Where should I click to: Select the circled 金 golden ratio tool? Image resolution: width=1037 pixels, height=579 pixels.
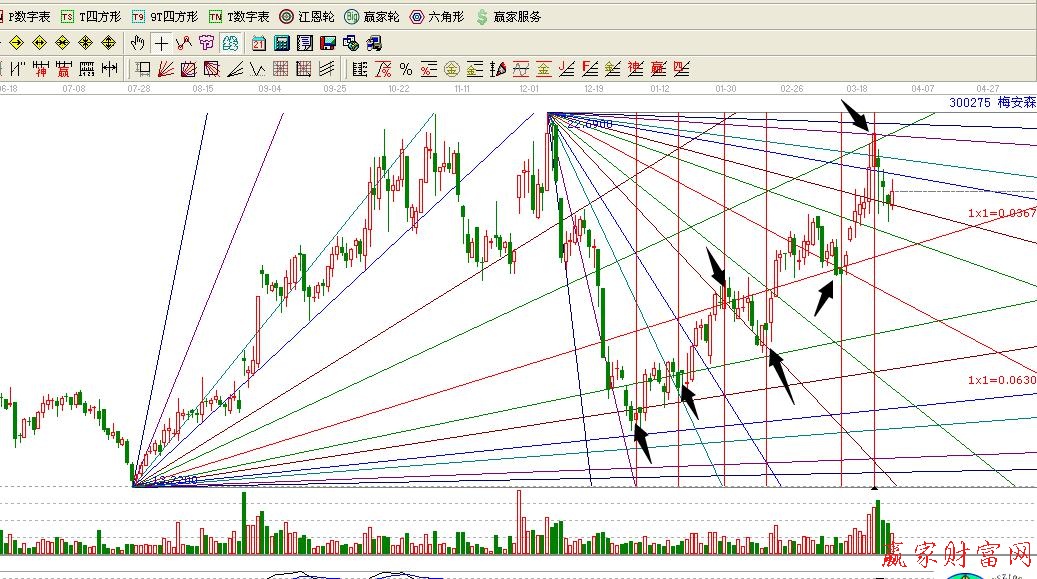point(451,69)
